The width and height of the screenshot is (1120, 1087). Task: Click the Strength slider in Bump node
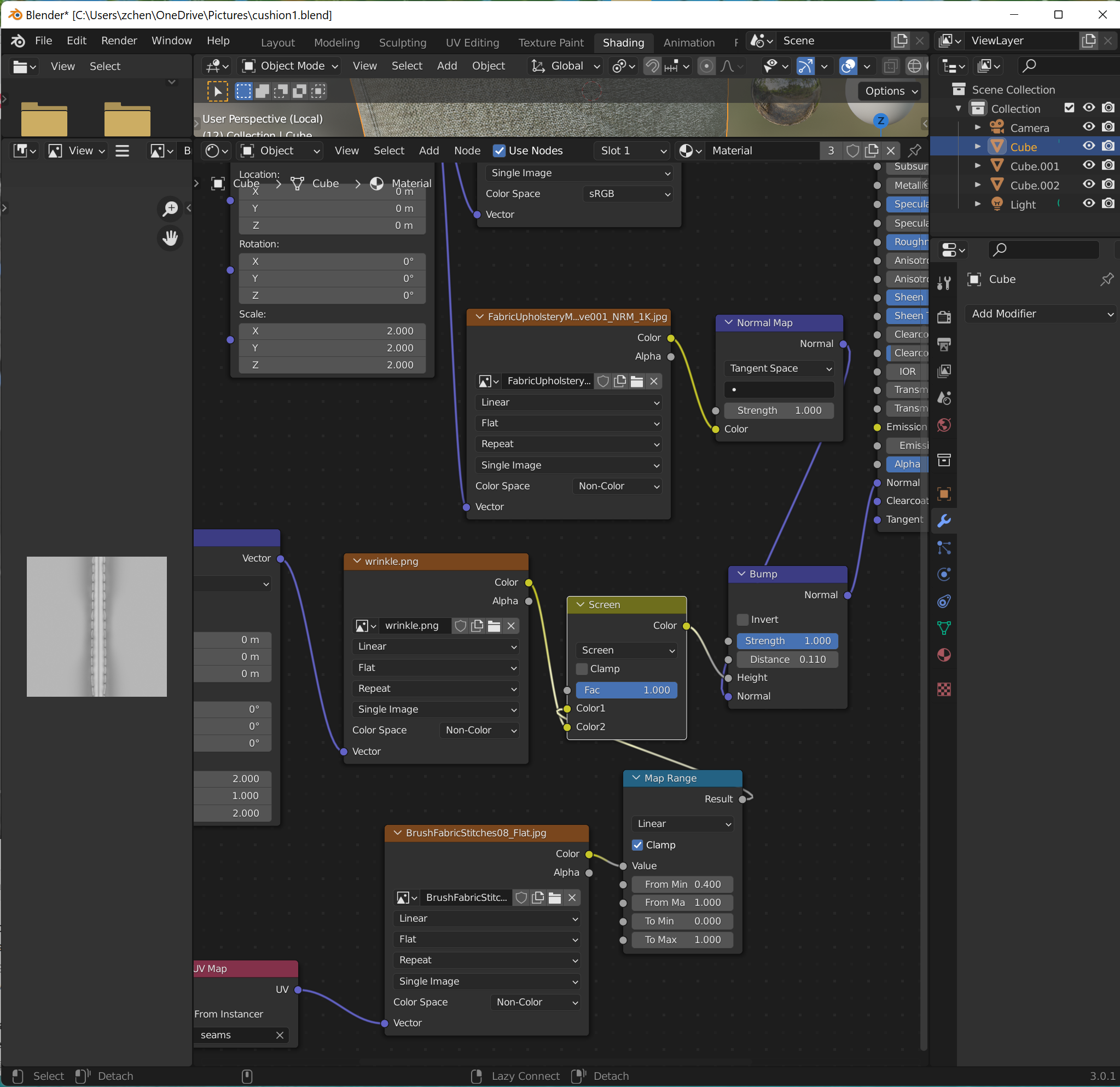click(x=787, y=641)
